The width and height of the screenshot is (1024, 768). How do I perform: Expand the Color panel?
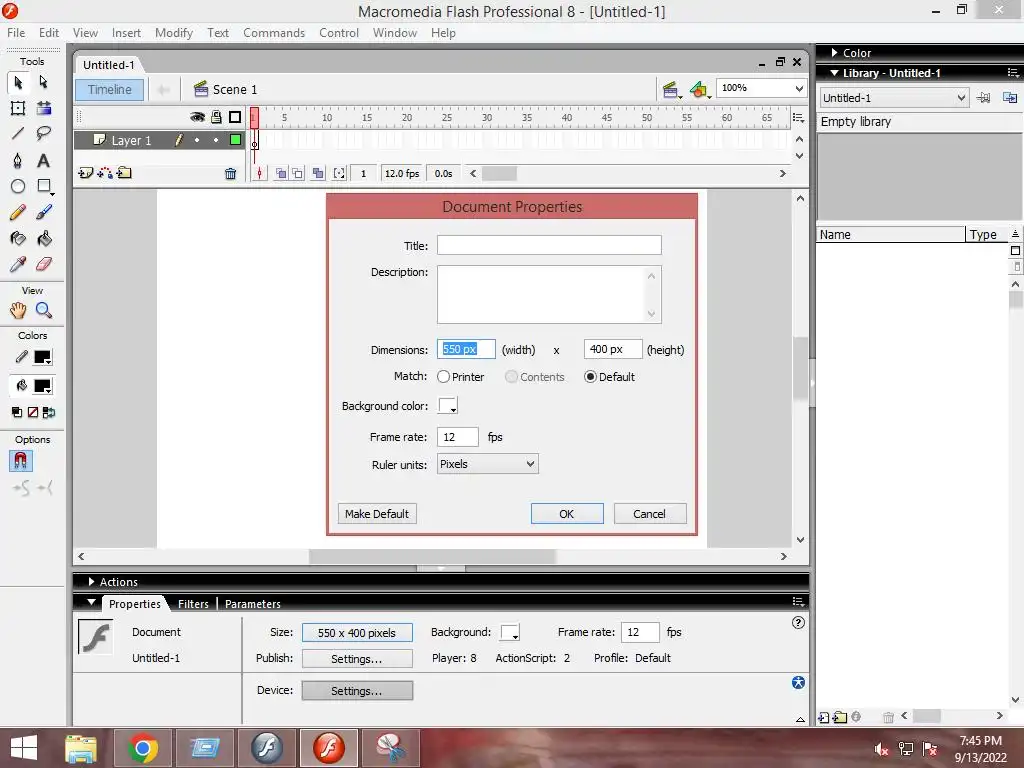(x=835, y=53)
